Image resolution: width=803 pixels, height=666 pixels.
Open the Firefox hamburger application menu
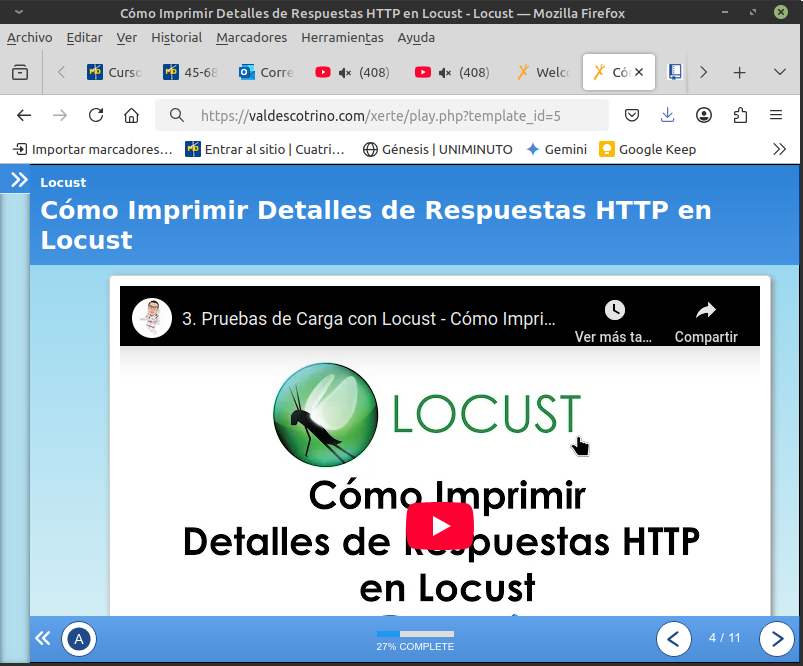776,115
